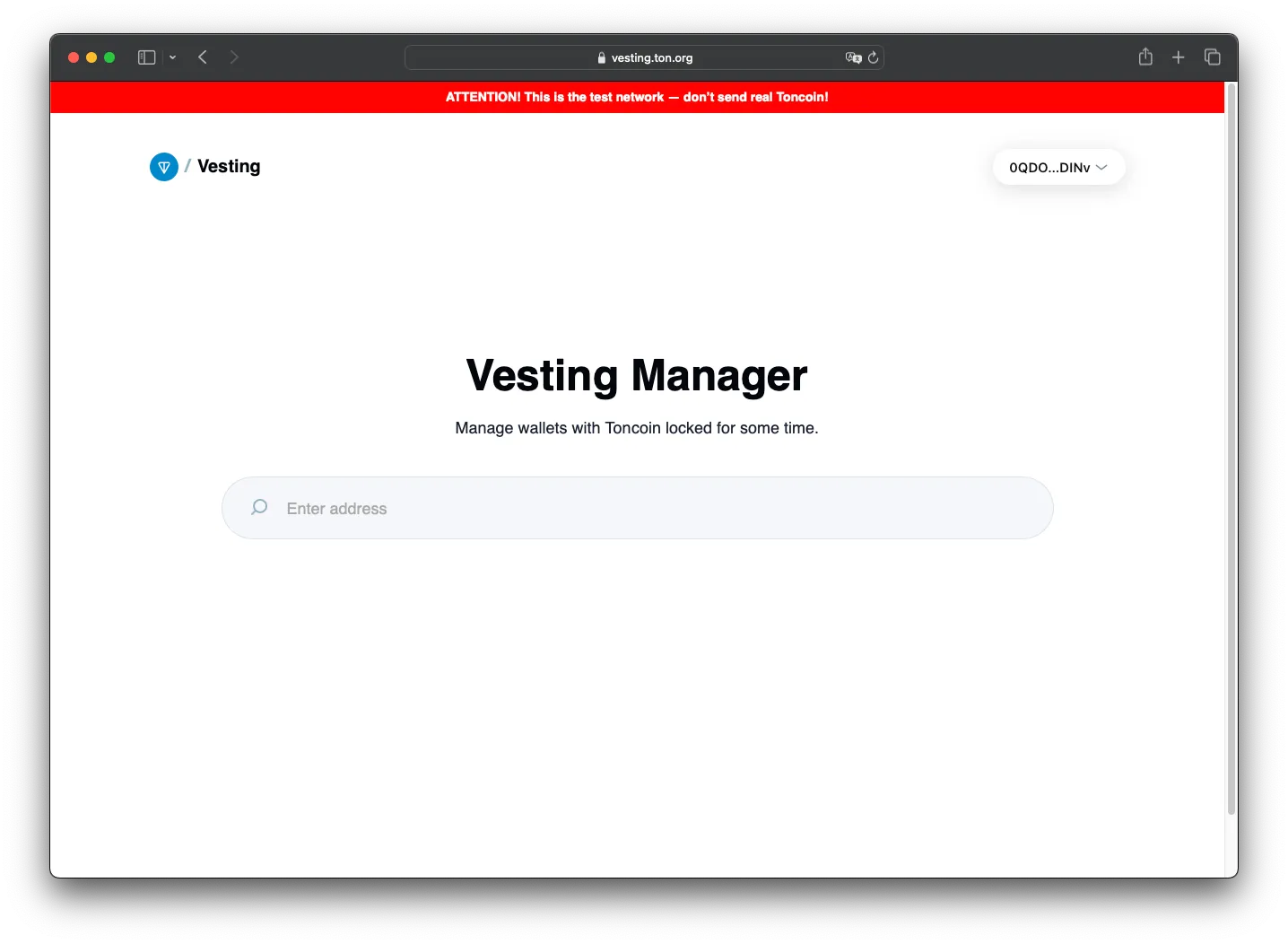Click the page vertical scrollbar

click(x=1231, y=449)
